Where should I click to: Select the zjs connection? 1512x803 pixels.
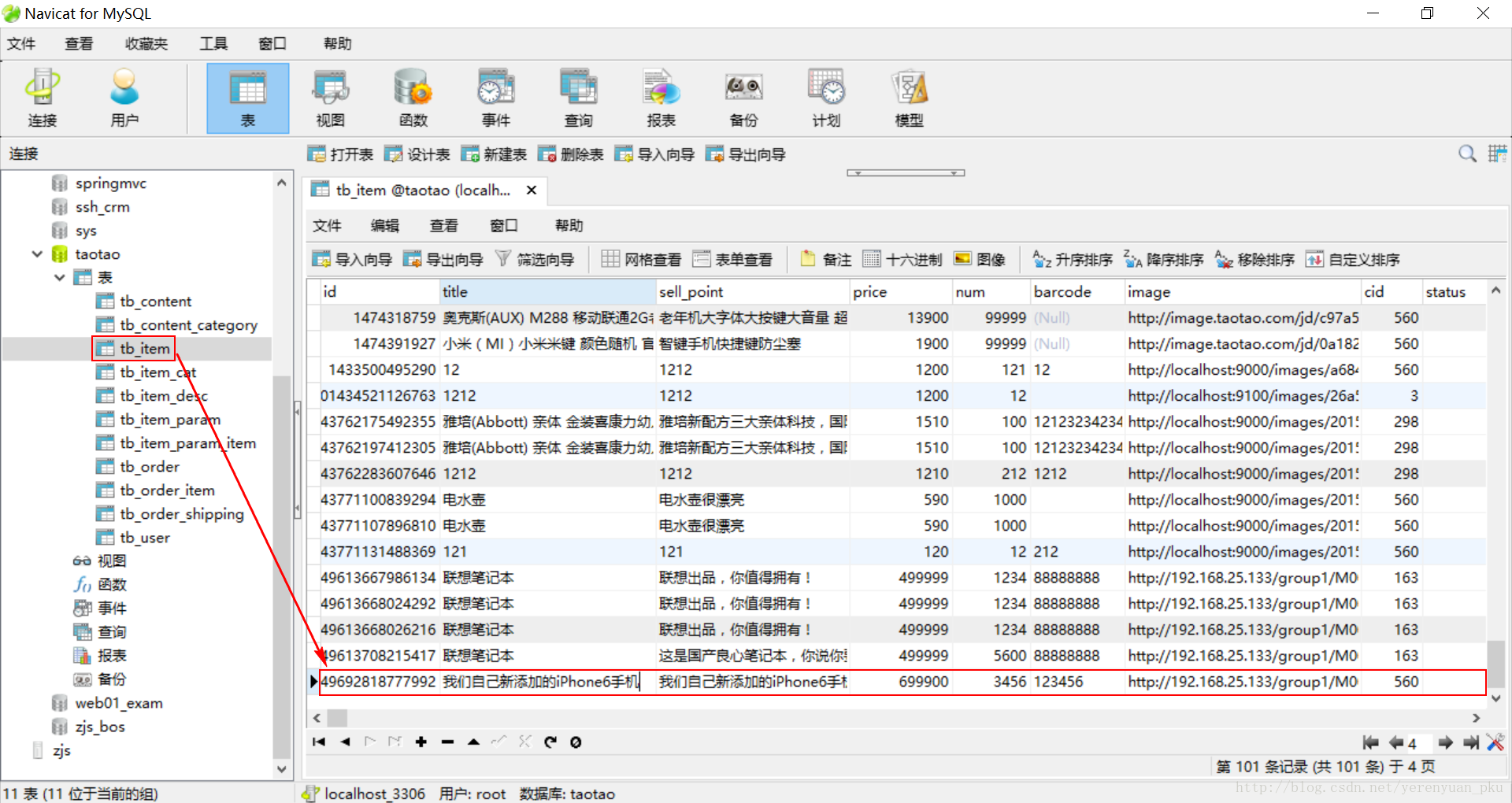point(61,749)
